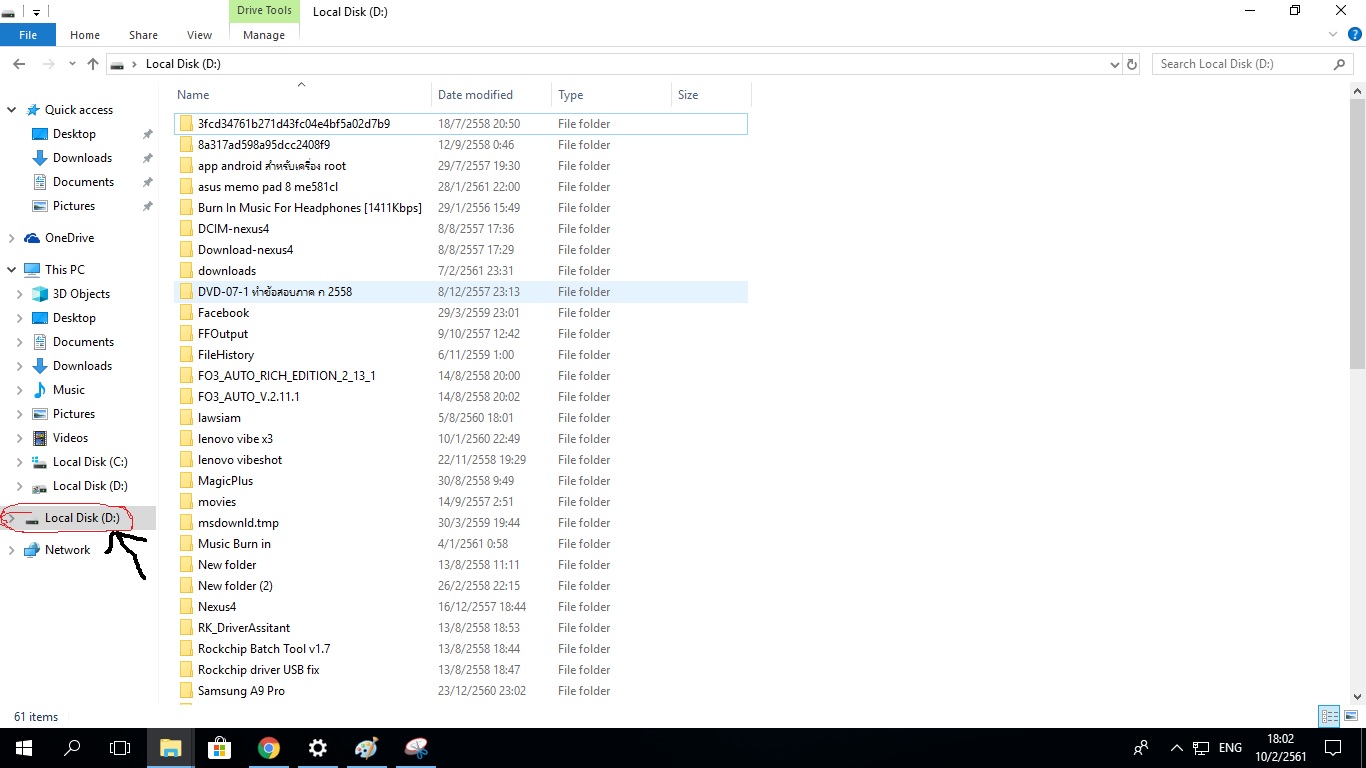Sort by the Type column header
The width and height of the screenshot is (1366, 768).
pyautogui.click(x=611, y=95)
